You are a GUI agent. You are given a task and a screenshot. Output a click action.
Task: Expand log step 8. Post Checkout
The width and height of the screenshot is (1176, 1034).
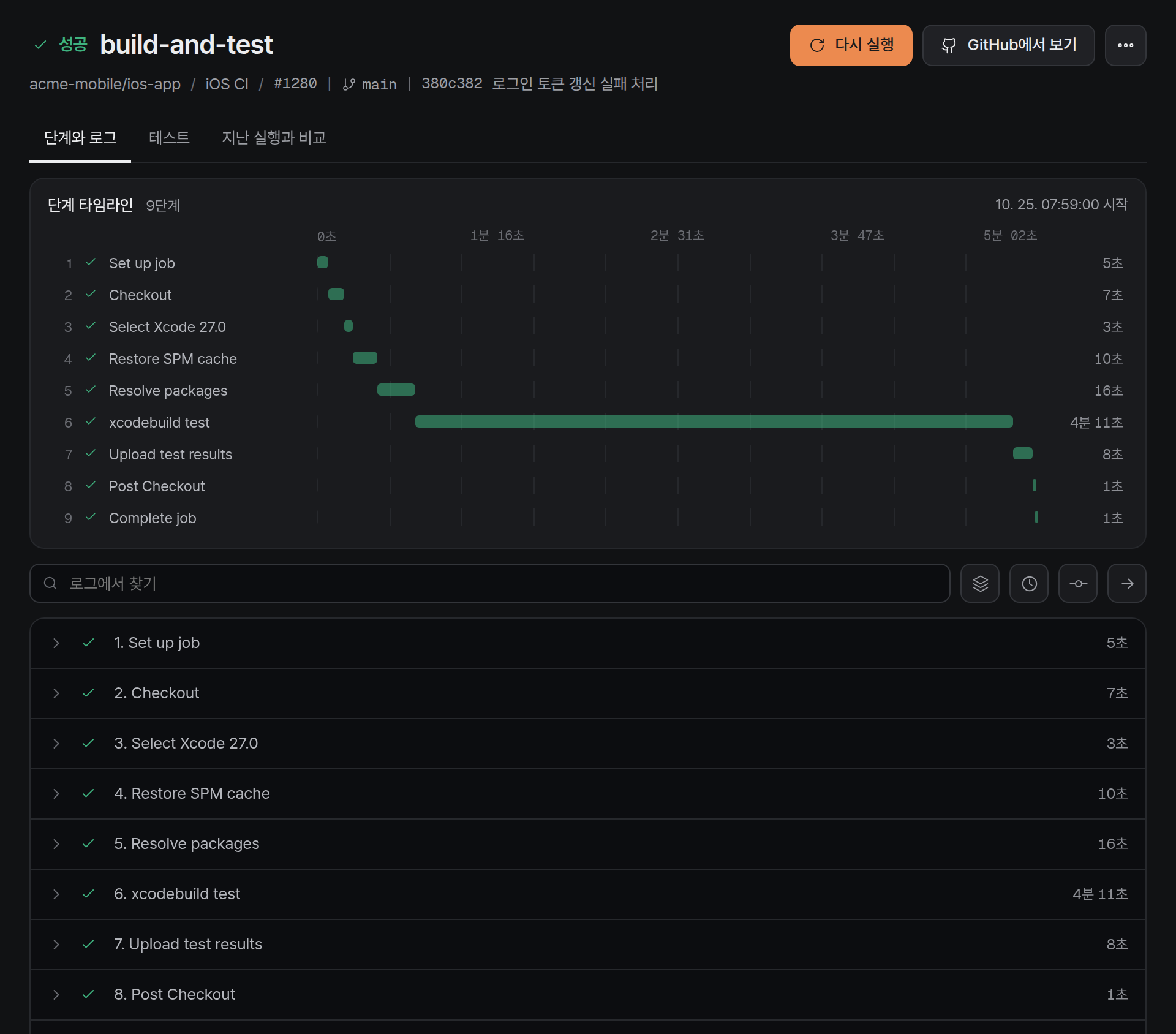click(588, 995)
